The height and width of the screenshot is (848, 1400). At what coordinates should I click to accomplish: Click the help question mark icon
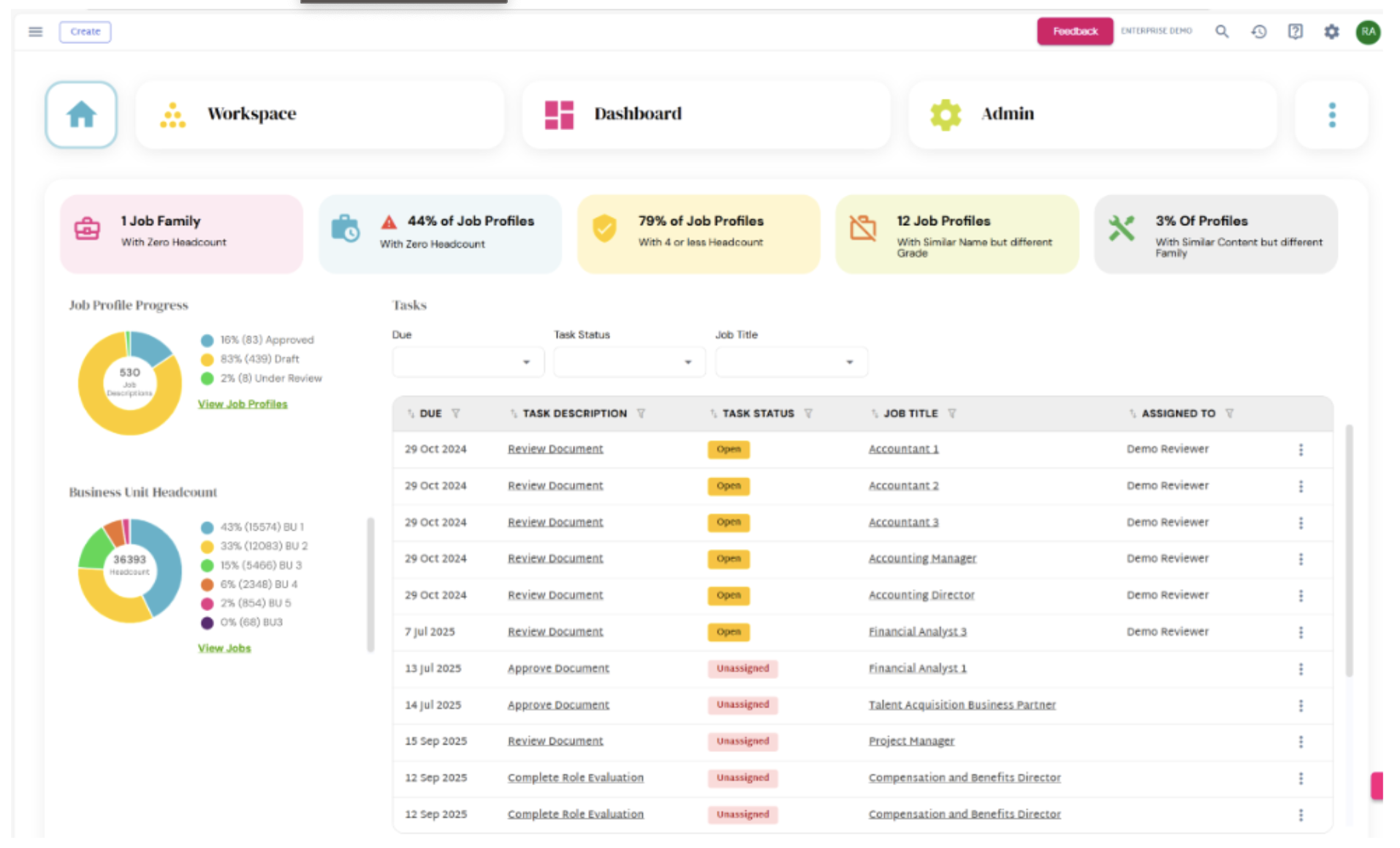coord(1295,31)
